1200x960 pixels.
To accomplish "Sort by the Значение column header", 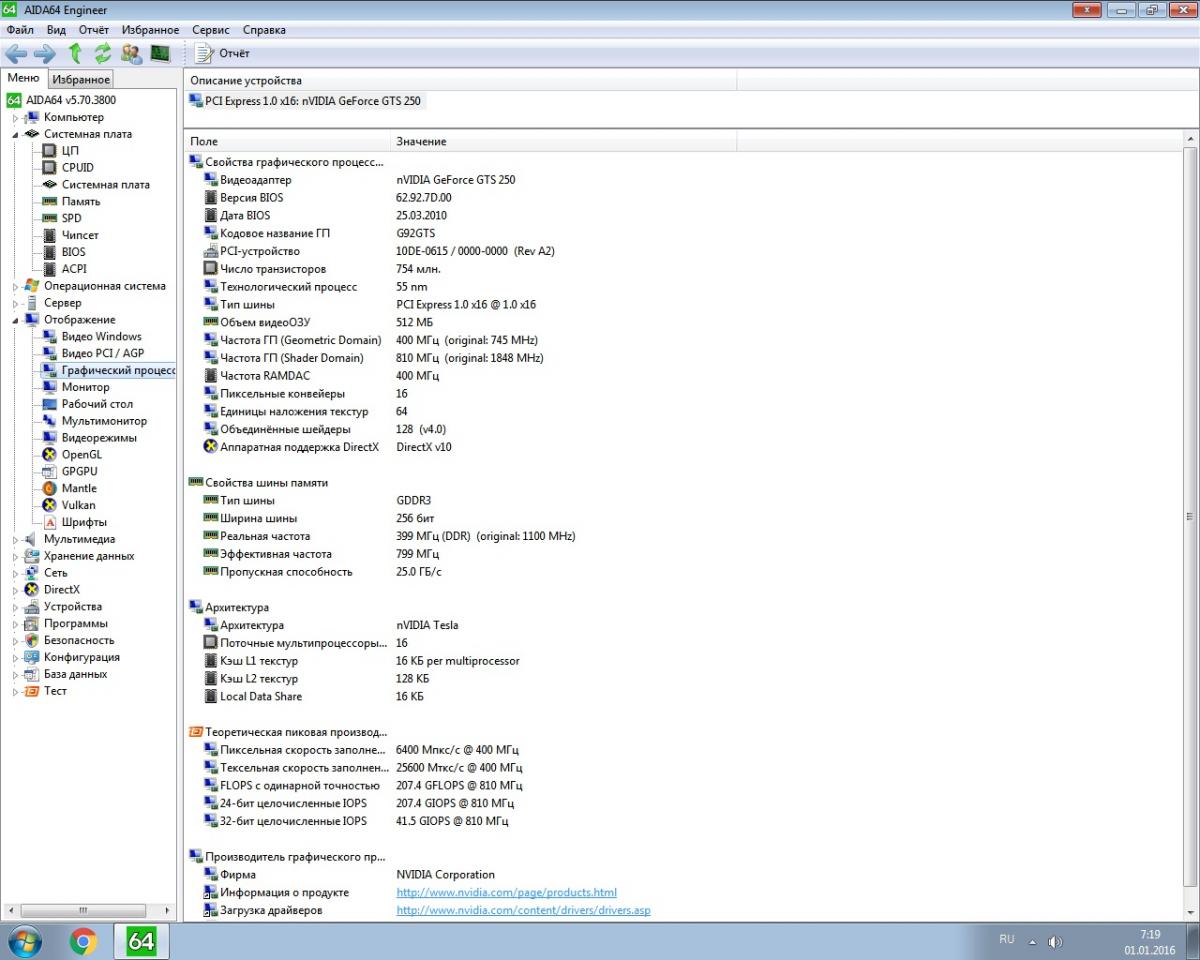I will (x=563, y=141).
